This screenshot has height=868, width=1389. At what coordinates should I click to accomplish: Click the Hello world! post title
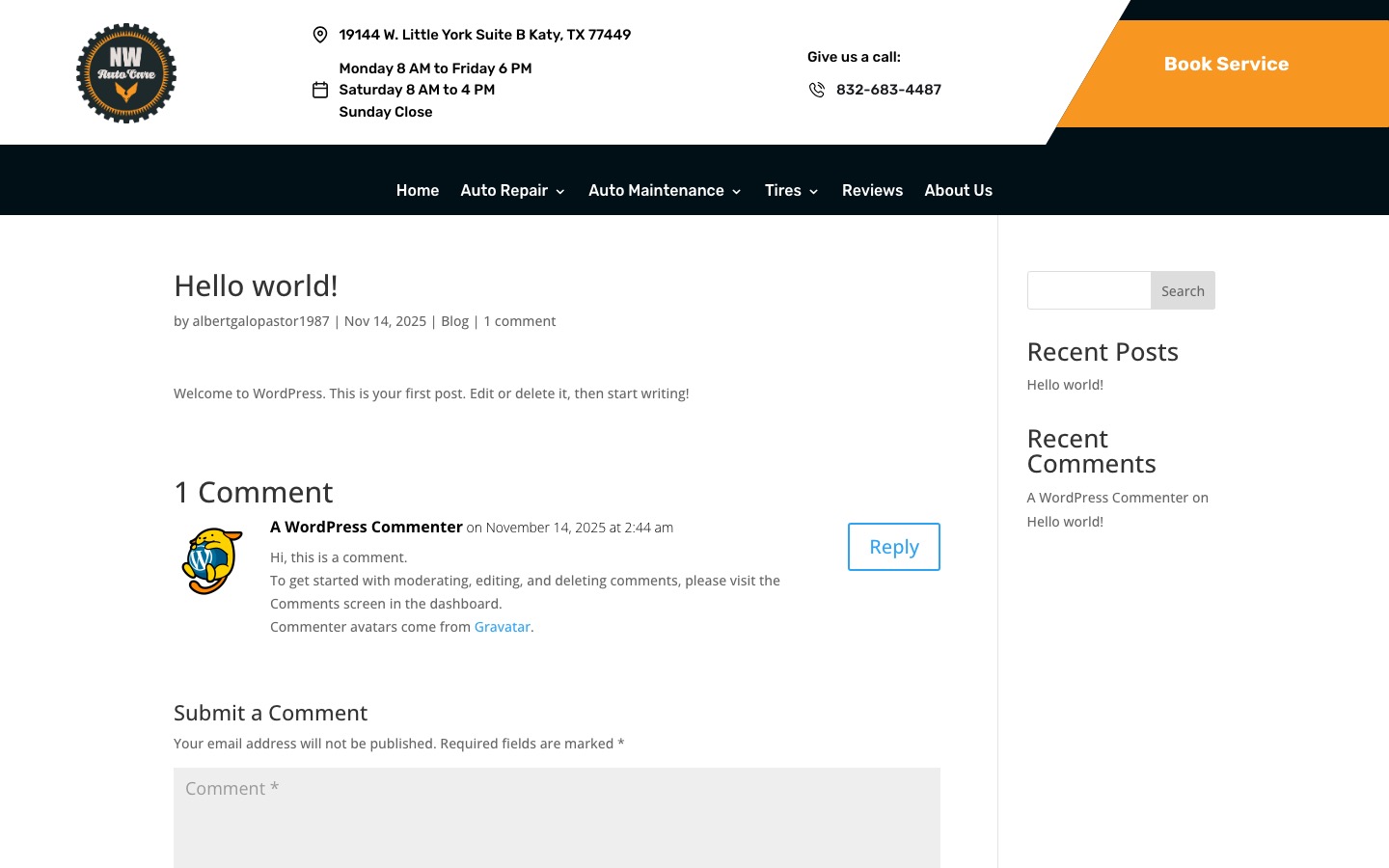(256, 286)
